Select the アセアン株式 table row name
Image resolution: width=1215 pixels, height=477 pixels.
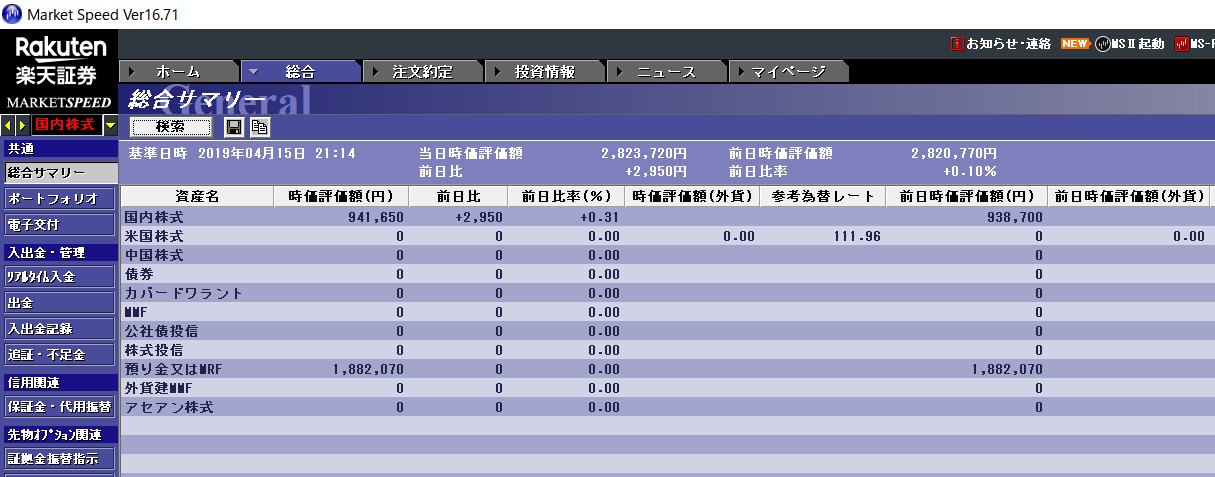coord(169,407)
